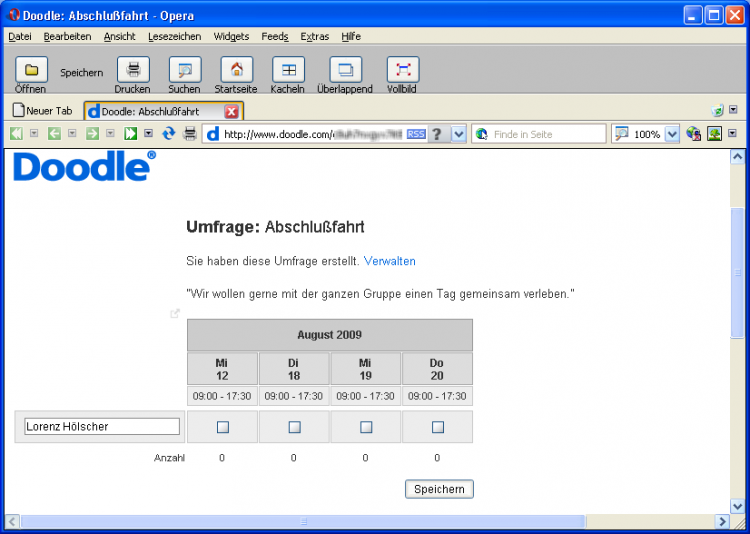Follow the Verwalten link
The height and width of the screenshot is (534, 750).
tap(390, 261)
